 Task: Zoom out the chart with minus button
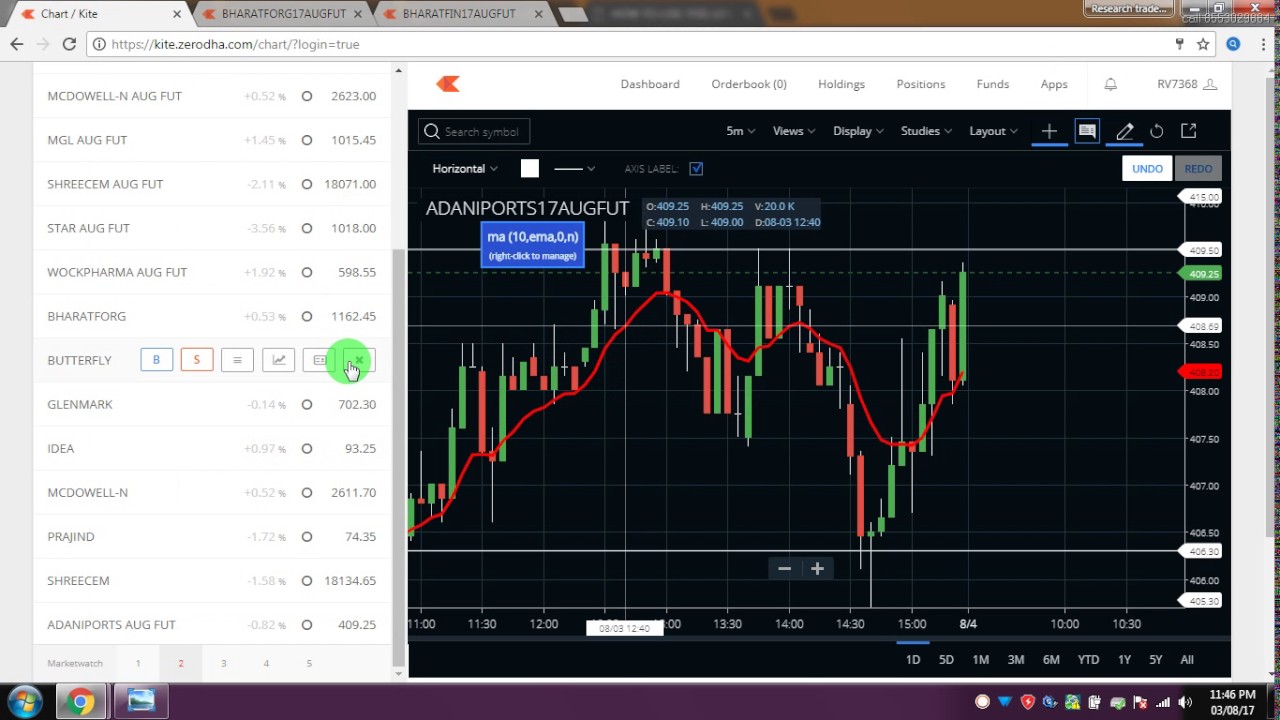[x=784, y=568]
